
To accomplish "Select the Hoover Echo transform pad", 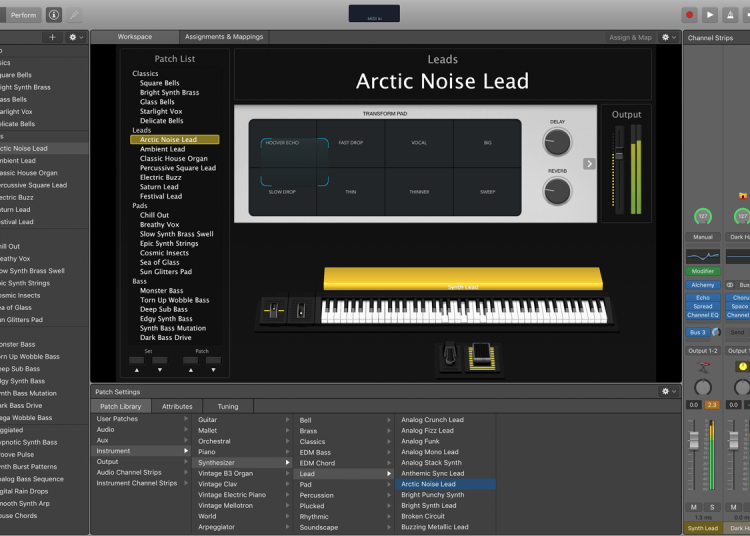I will [281, 143].
